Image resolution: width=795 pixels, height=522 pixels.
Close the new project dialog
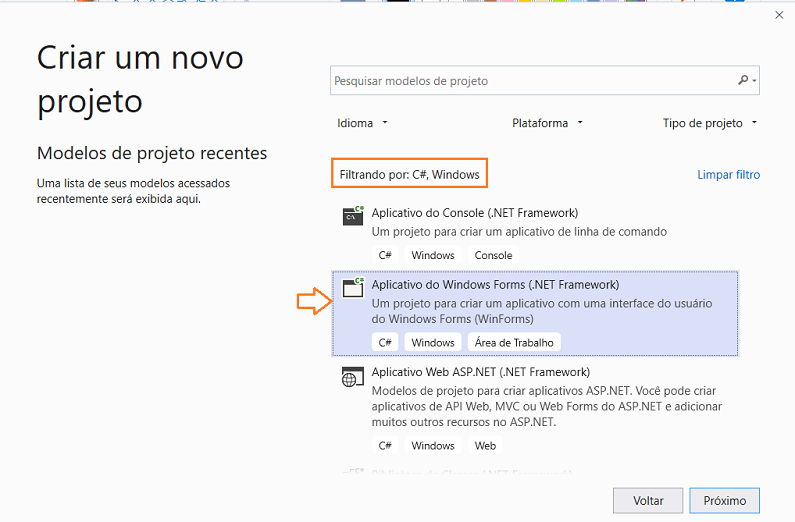(x=779, y=15)
